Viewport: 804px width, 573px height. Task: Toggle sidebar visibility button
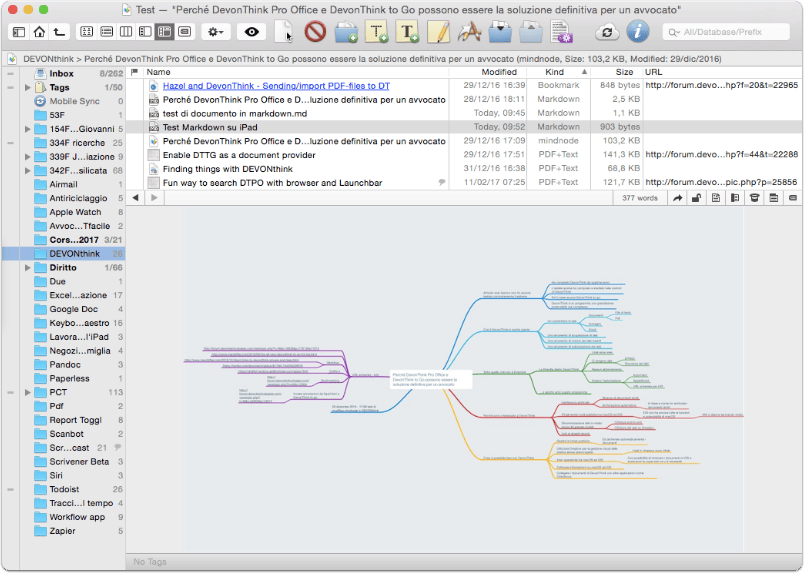19,32
